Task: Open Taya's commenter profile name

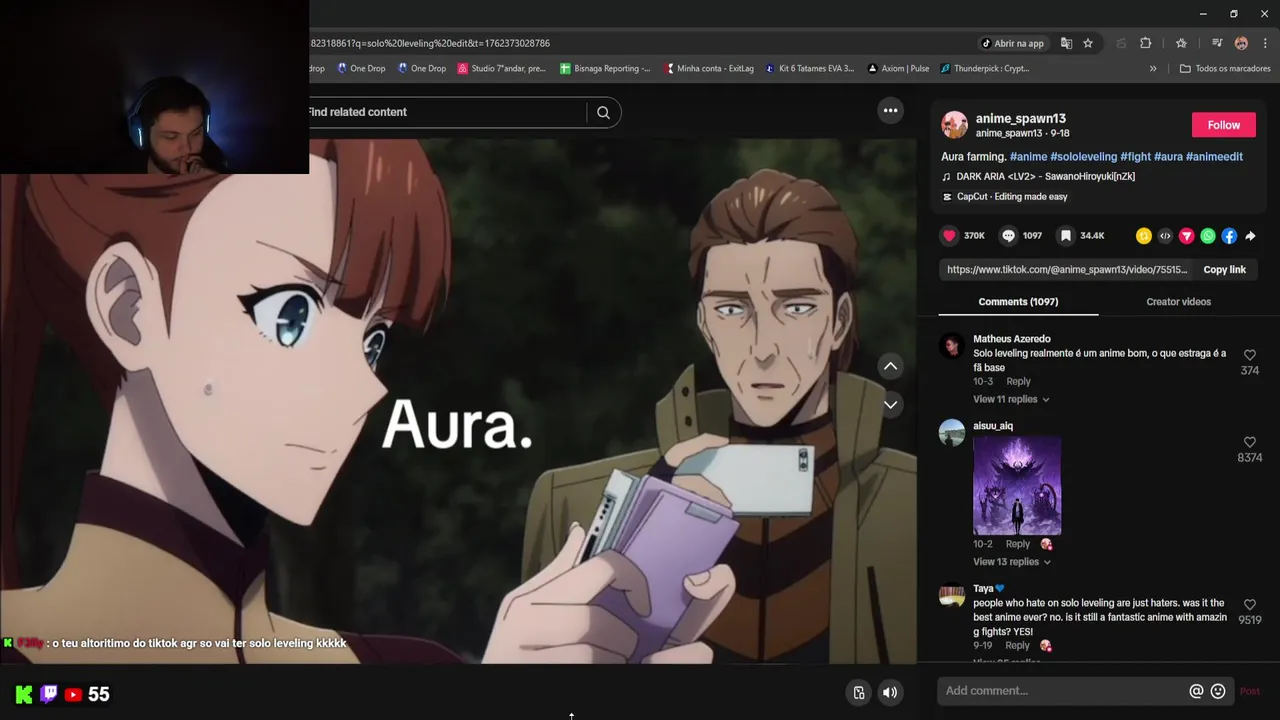Action: pos(983,589)
